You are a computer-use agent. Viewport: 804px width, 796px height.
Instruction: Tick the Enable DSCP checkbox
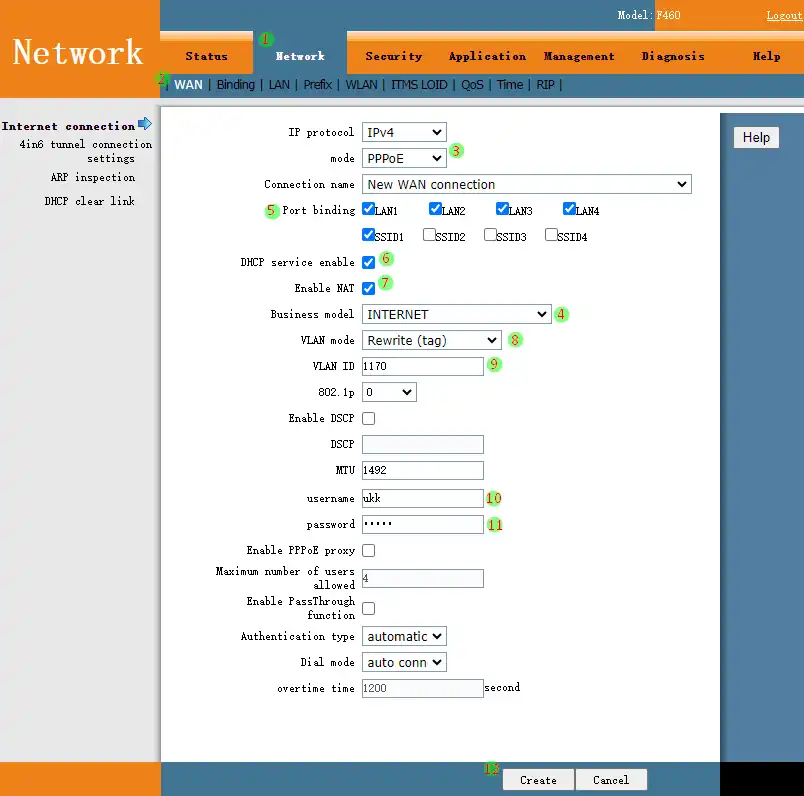click(369, 418)
